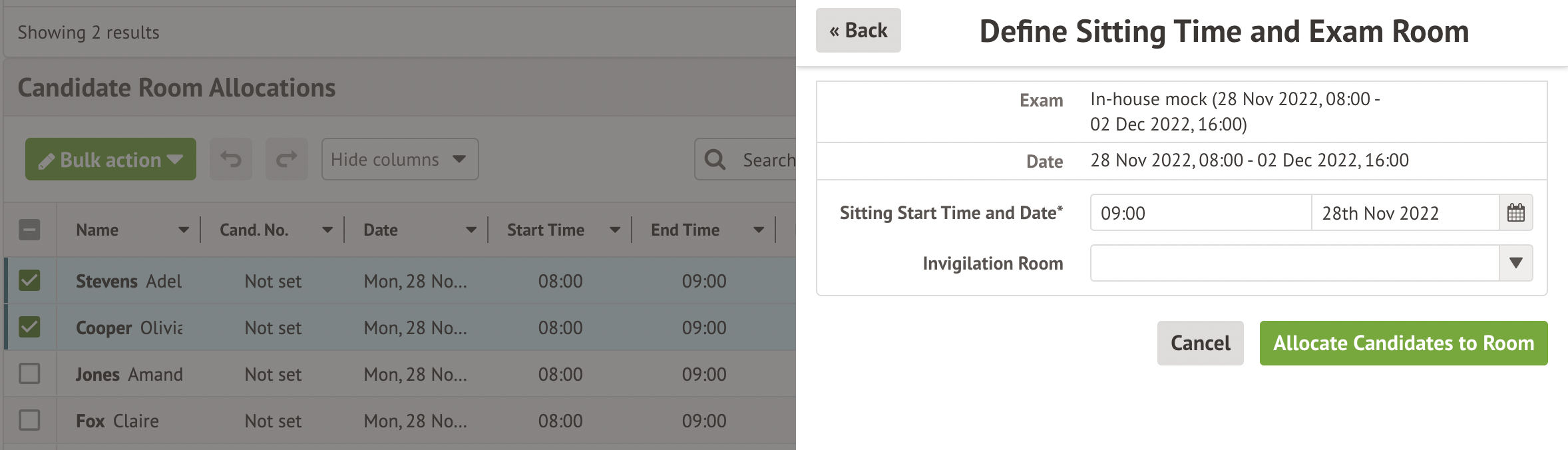Open the Bulk action menu
The width and height of the screenshot is (1568, 450).
[110, 159]
